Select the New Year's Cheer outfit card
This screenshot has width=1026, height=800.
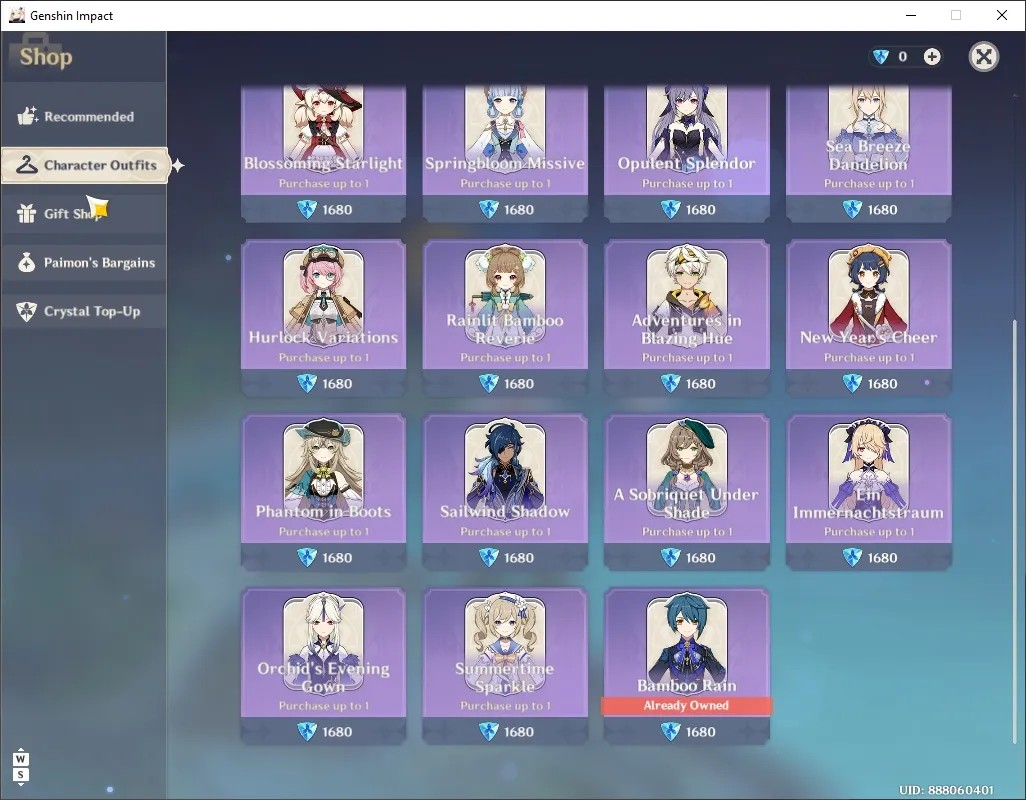(868, 317)
